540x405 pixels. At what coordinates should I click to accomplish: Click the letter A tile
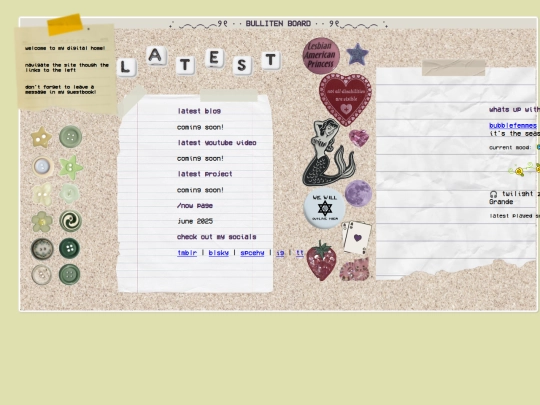pyautogui.click(x=156, y=55)
